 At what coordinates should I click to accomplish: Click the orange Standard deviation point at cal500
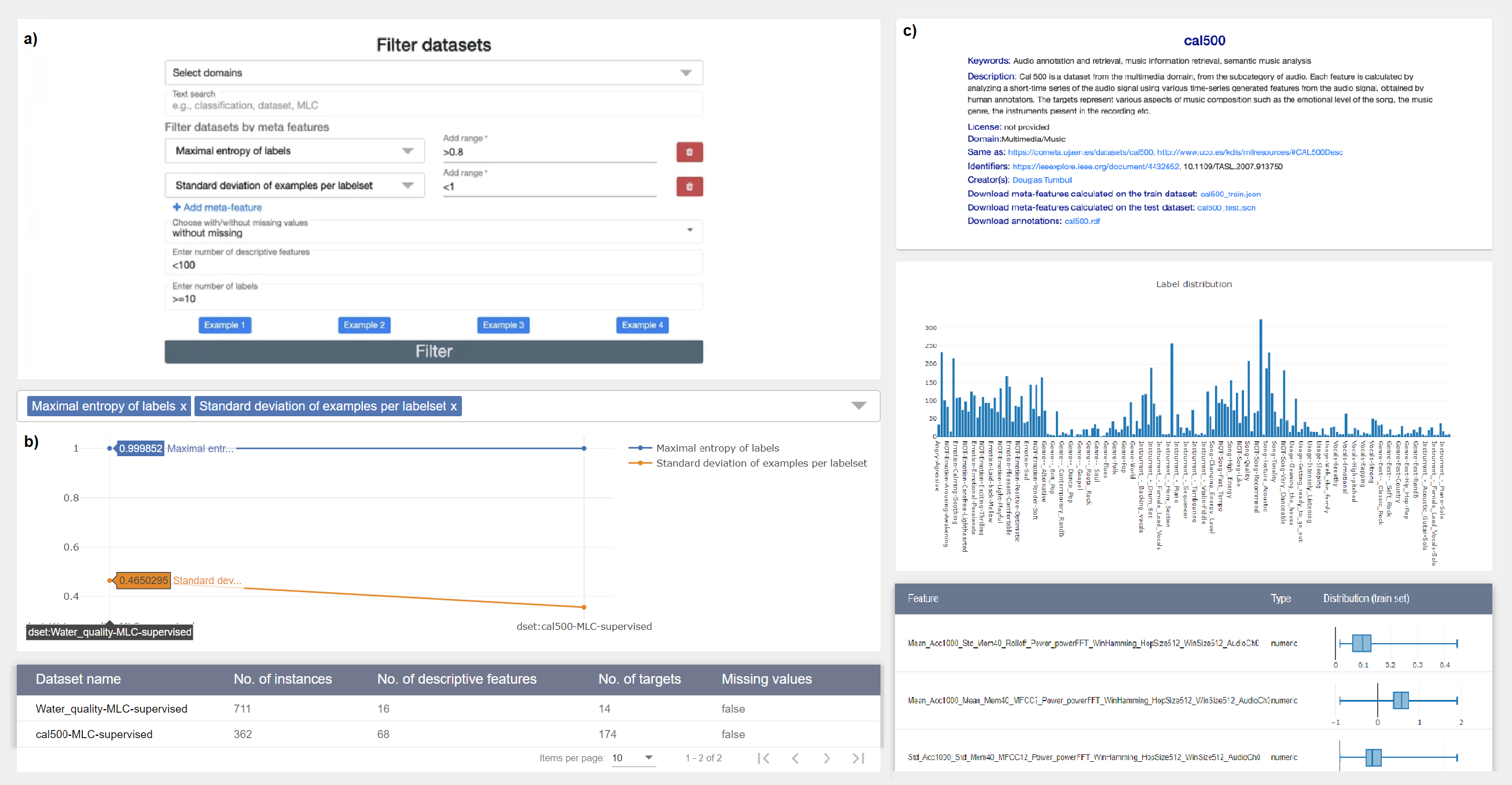tap(583, 607)
